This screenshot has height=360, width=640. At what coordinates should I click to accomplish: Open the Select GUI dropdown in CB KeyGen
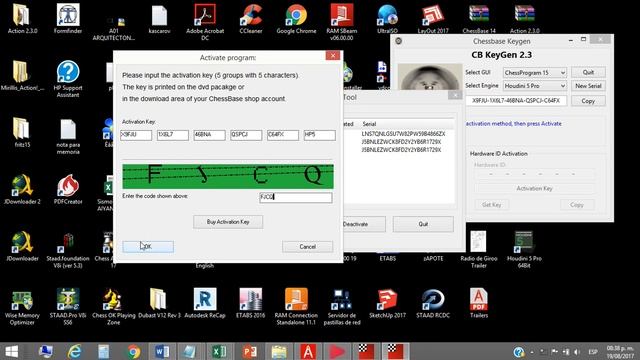coord(535,73)
